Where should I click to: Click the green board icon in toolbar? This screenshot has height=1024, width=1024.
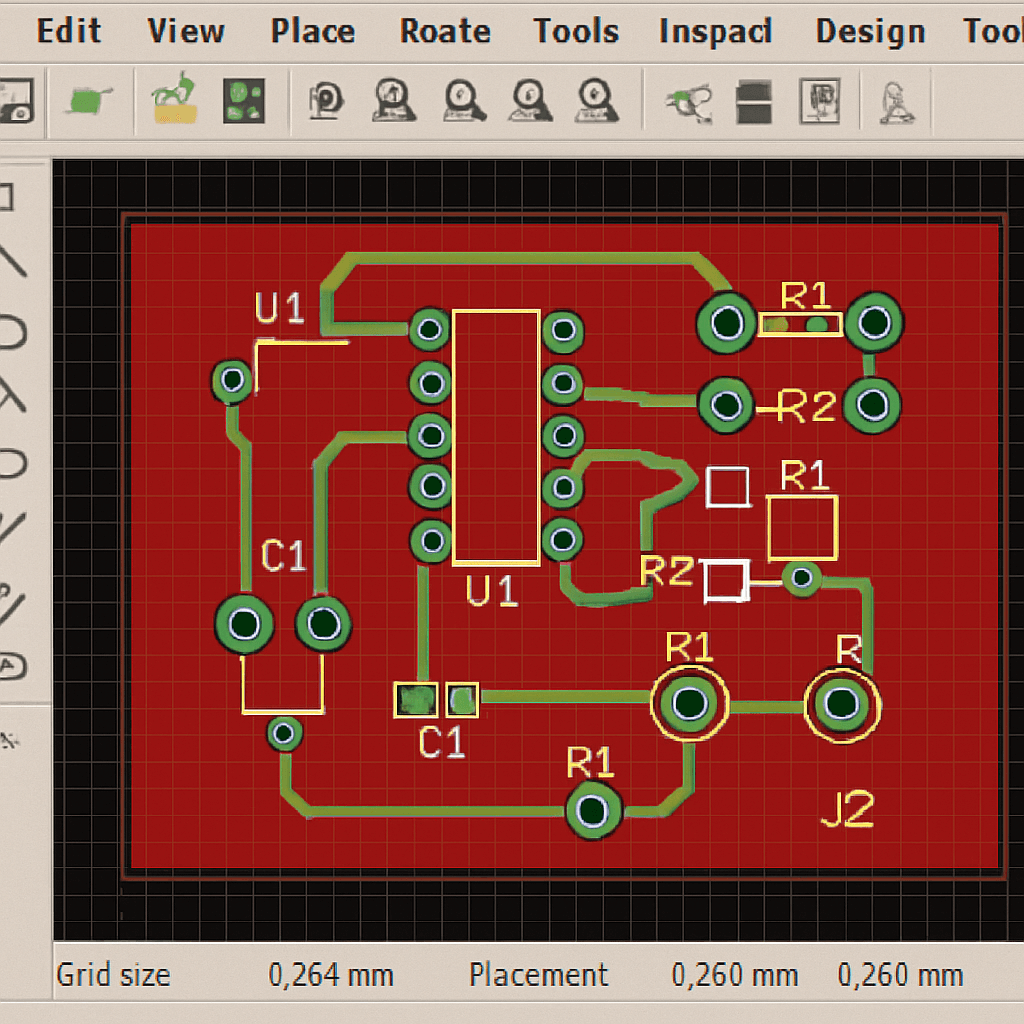coord(89,100)
